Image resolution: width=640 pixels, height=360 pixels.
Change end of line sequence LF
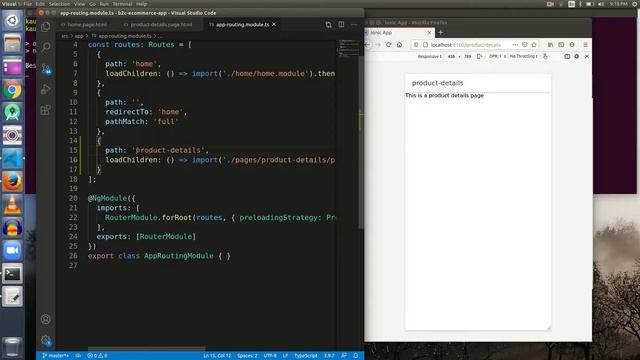[285, 356]
